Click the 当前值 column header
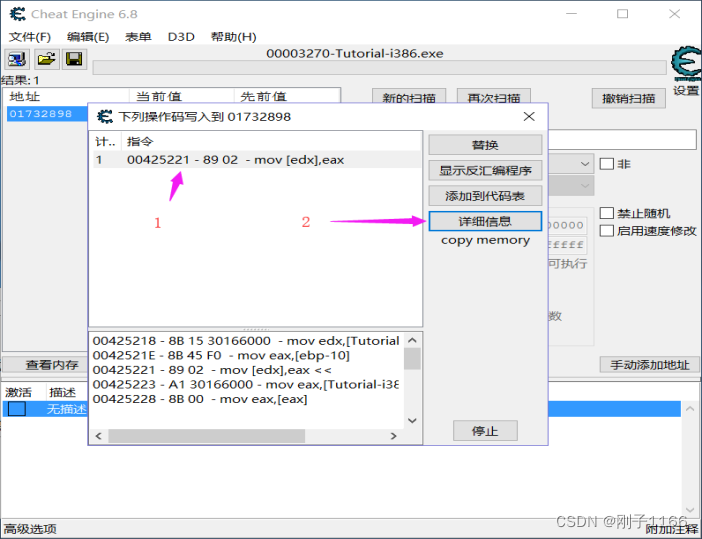702x539 pixels. click(x=182, y=96)
